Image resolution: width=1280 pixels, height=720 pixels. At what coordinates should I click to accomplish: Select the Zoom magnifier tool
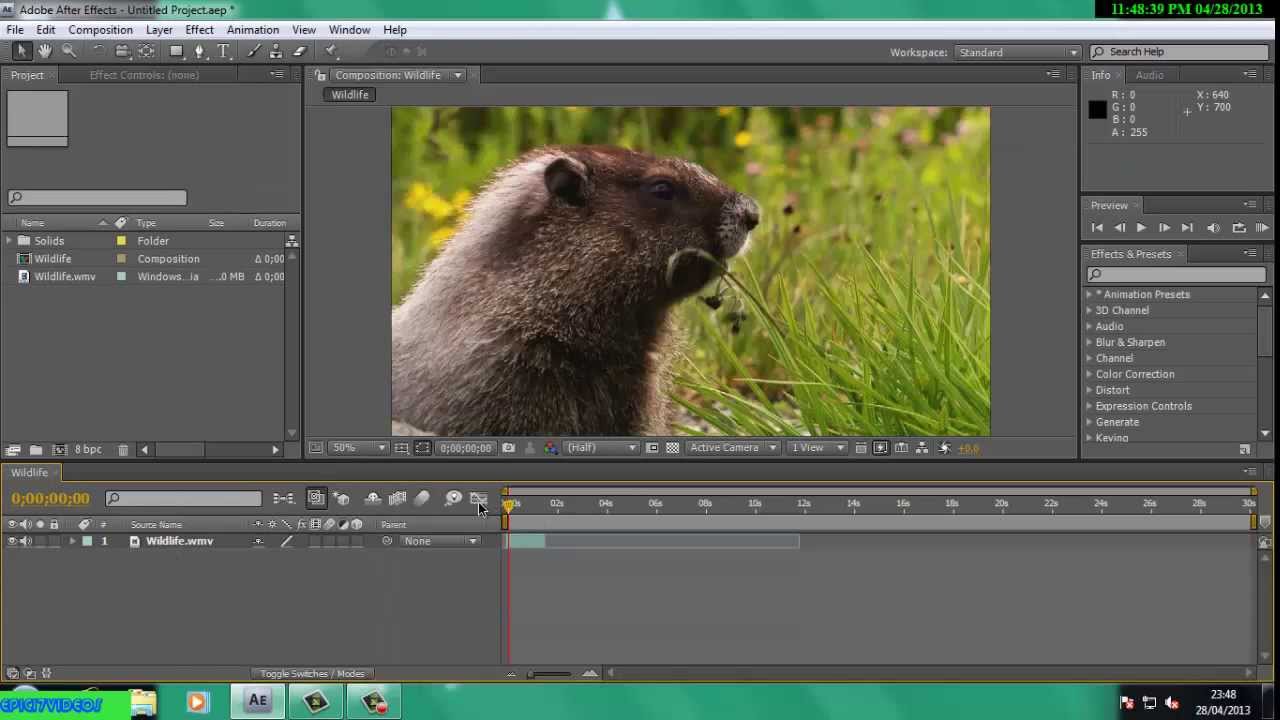tap(69, 51)
